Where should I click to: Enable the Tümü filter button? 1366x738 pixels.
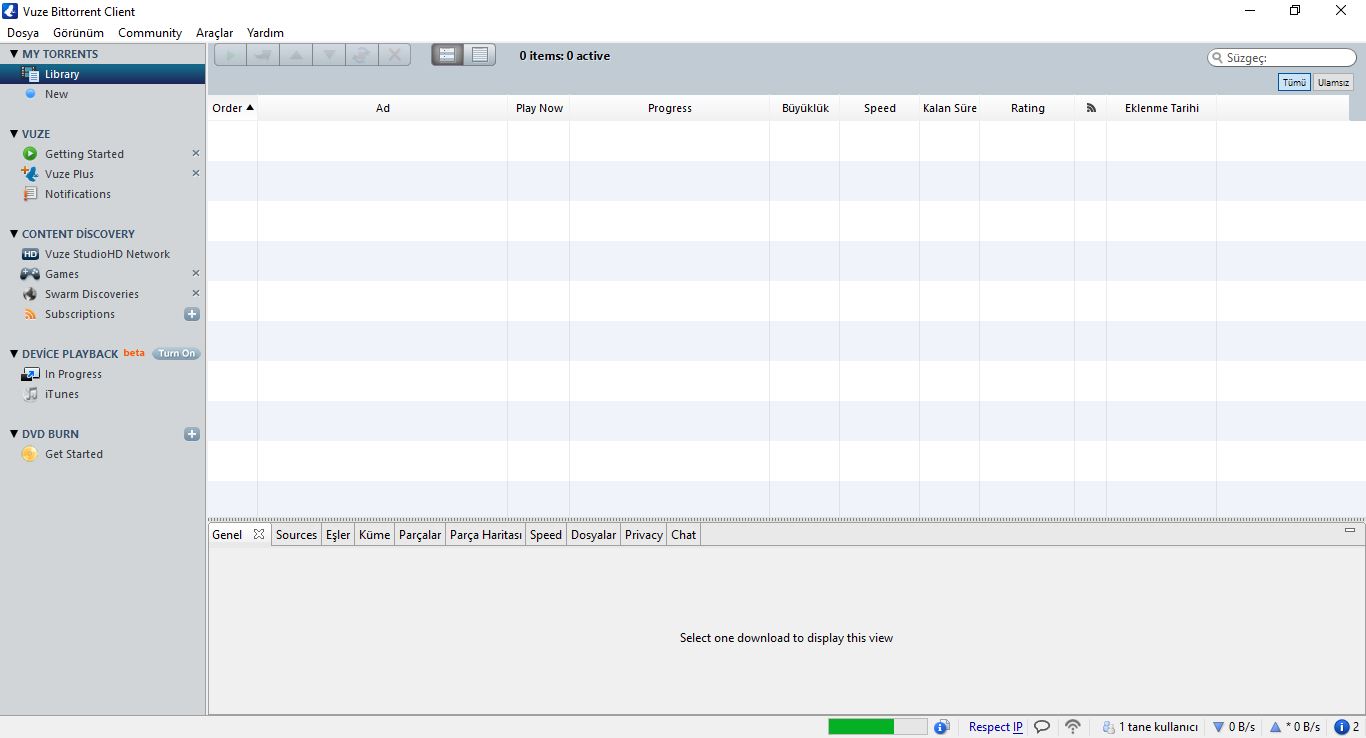click(x=1294, y=82)
